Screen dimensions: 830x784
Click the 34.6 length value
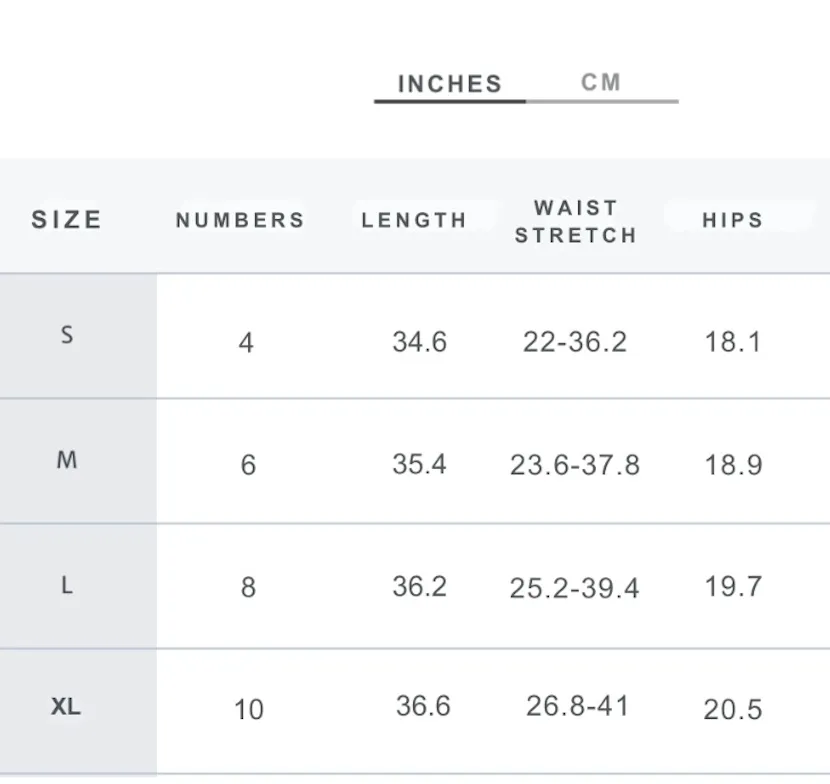420,341
